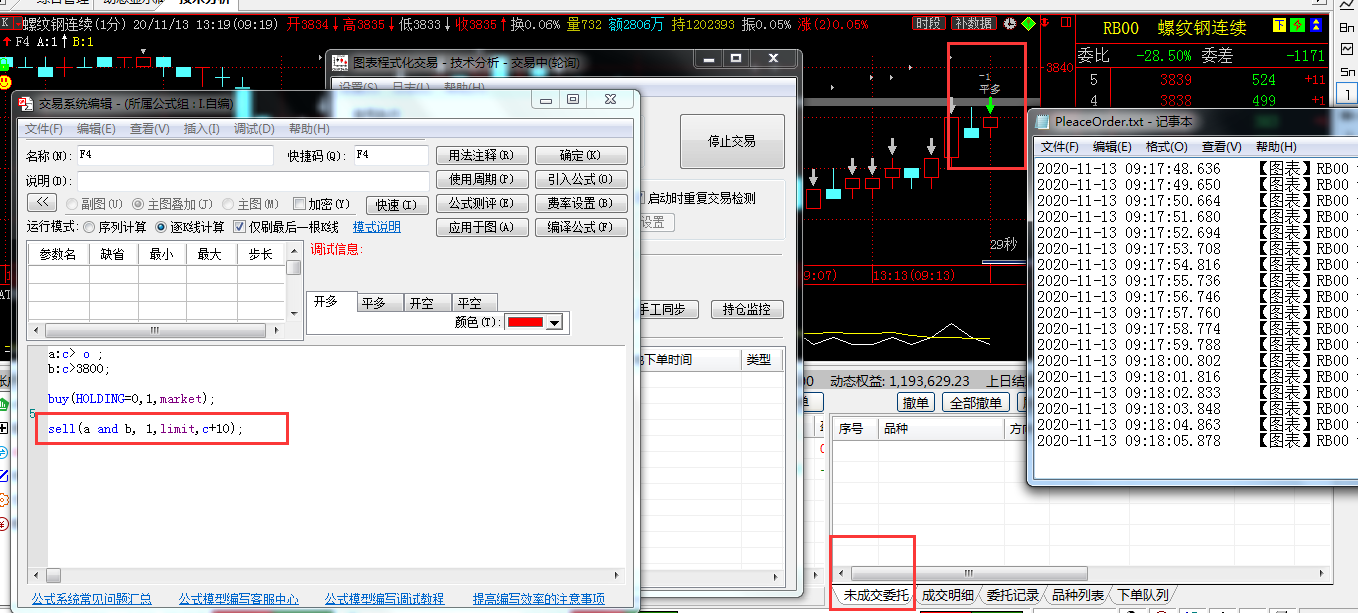Switch to the 开空 tab
This screenshot has width=1358, height=613.
426,302
